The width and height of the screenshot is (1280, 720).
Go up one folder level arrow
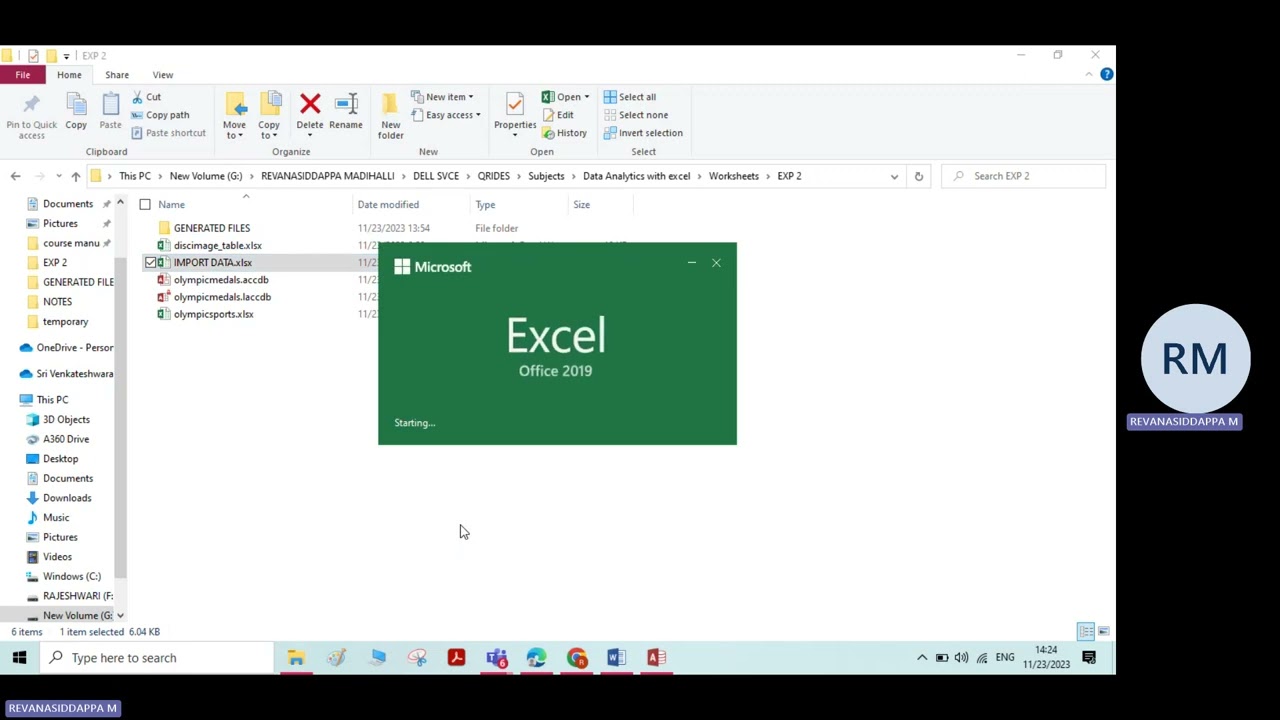click(x=75, y=176)
